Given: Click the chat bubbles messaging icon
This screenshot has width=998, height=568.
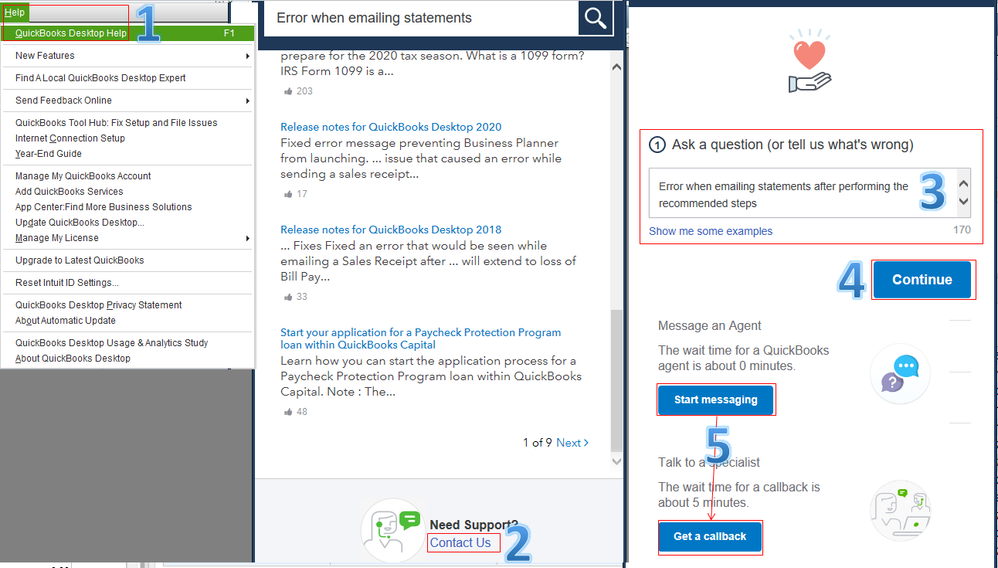Looking at the screenshot, I should click(x=900, y=373).
